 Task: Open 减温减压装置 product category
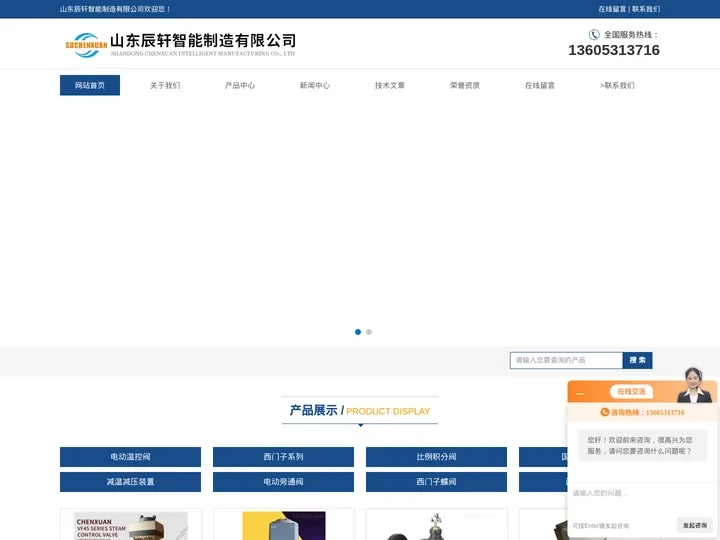(130, 482)
